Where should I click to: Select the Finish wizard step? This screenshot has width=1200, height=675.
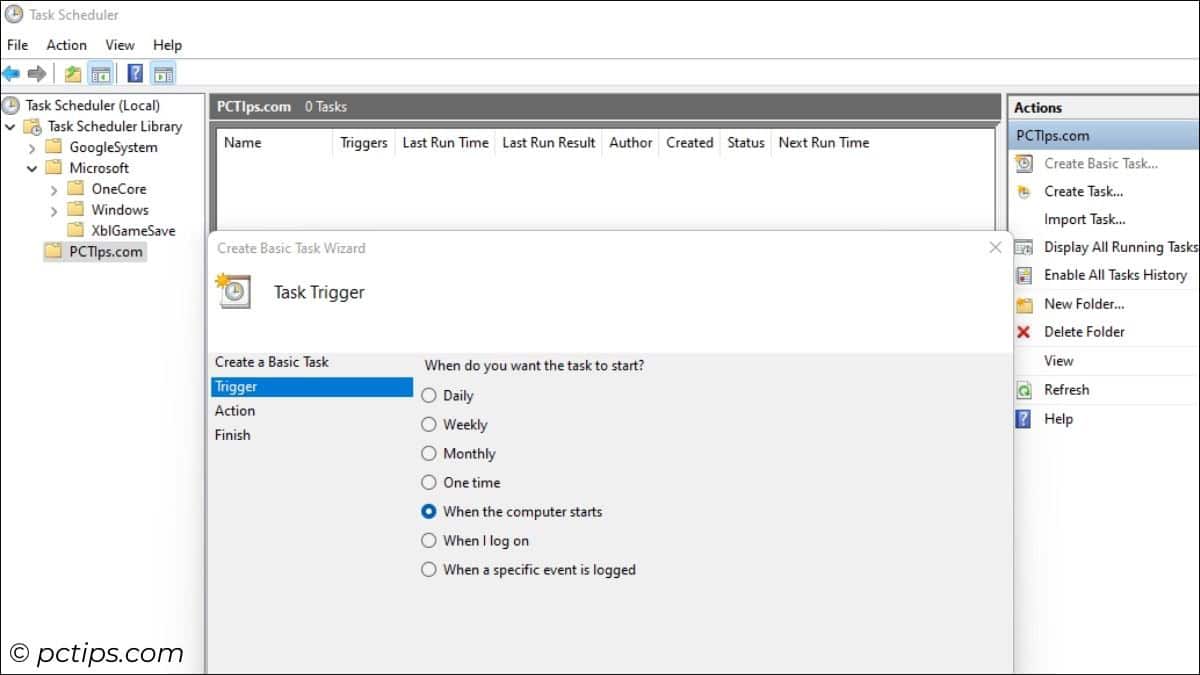(232, 435)
